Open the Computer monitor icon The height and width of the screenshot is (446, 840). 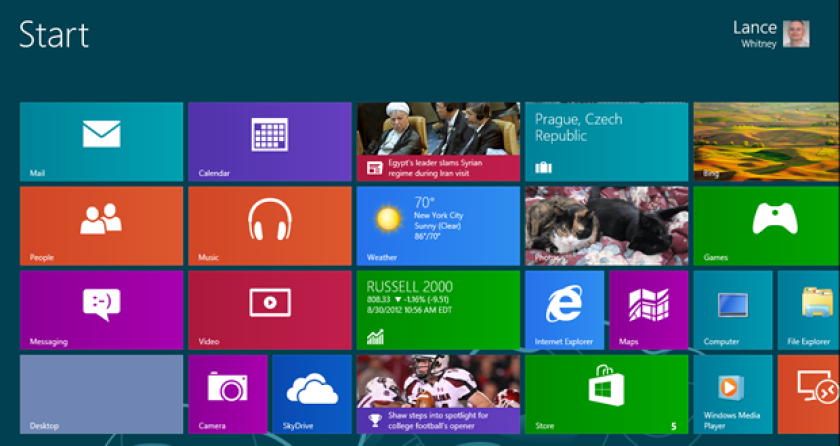(733, 305)
